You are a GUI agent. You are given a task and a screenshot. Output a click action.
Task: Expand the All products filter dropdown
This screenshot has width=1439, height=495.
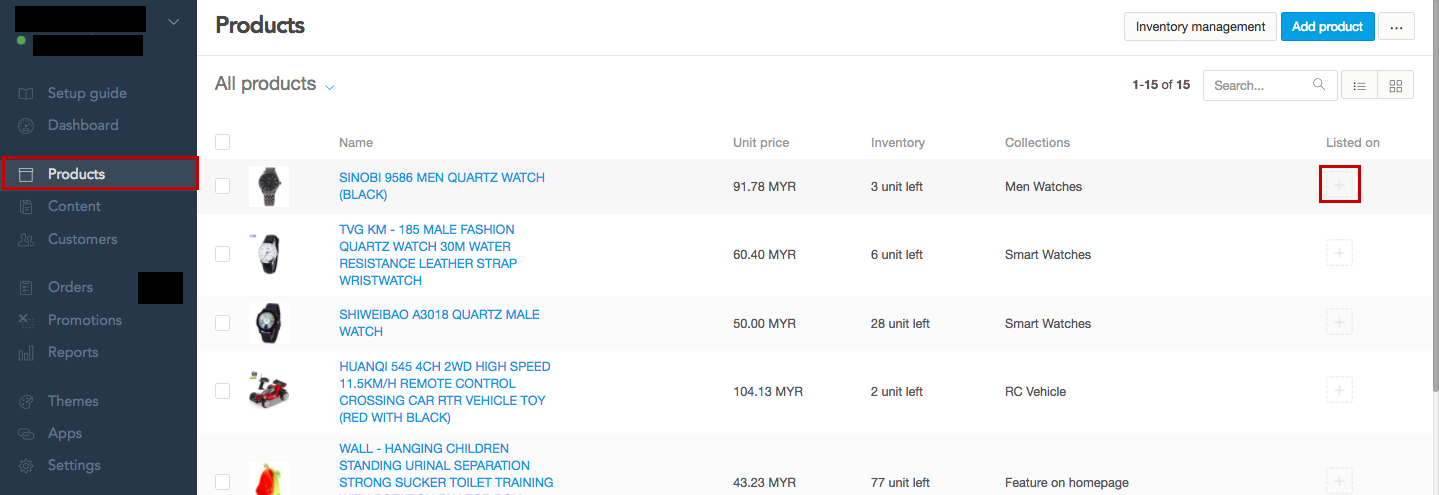coord(330,87)
